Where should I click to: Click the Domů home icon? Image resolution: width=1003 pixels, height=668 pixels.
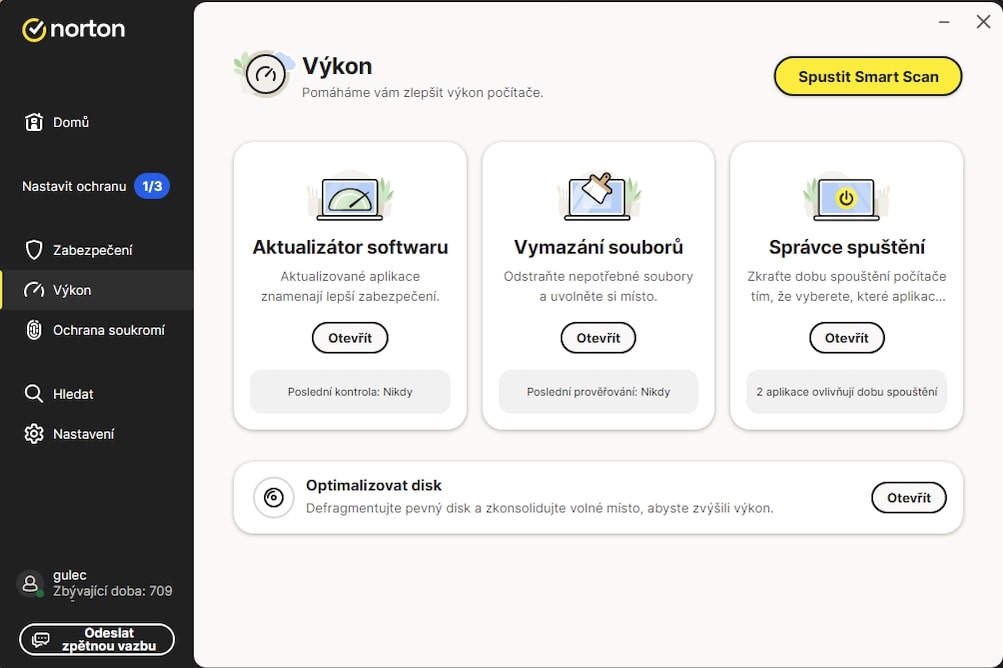coord(34,122)
